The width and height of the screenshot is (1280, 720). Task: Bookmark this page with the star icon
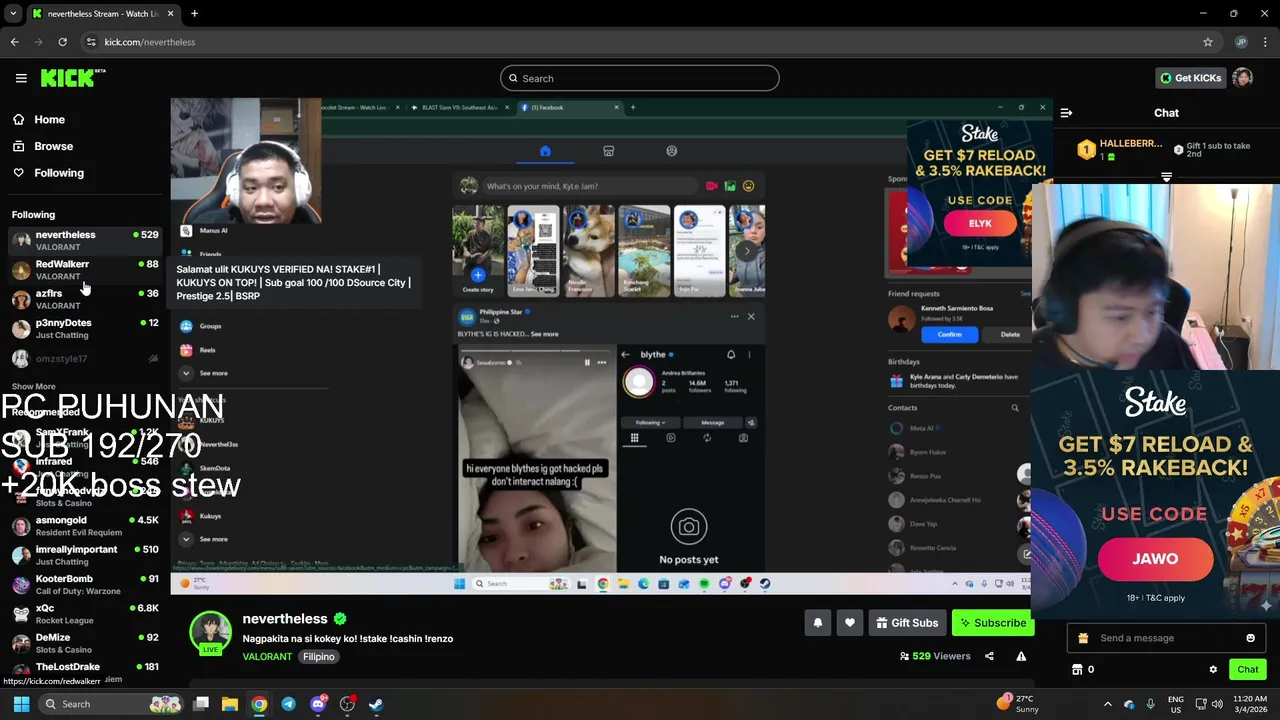point(1208,42)
